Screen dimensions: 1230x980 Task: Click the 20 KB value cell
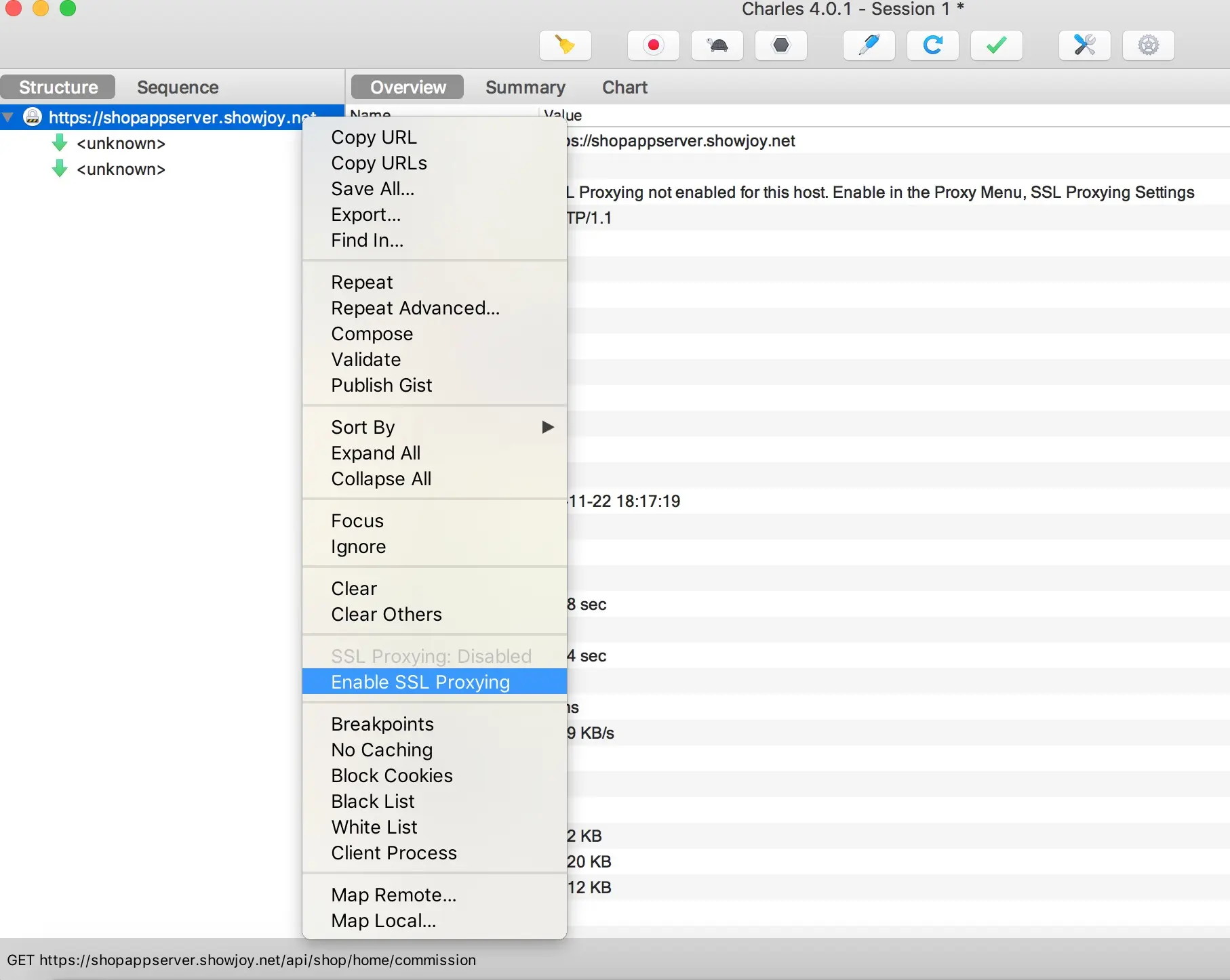pos(589,862)
